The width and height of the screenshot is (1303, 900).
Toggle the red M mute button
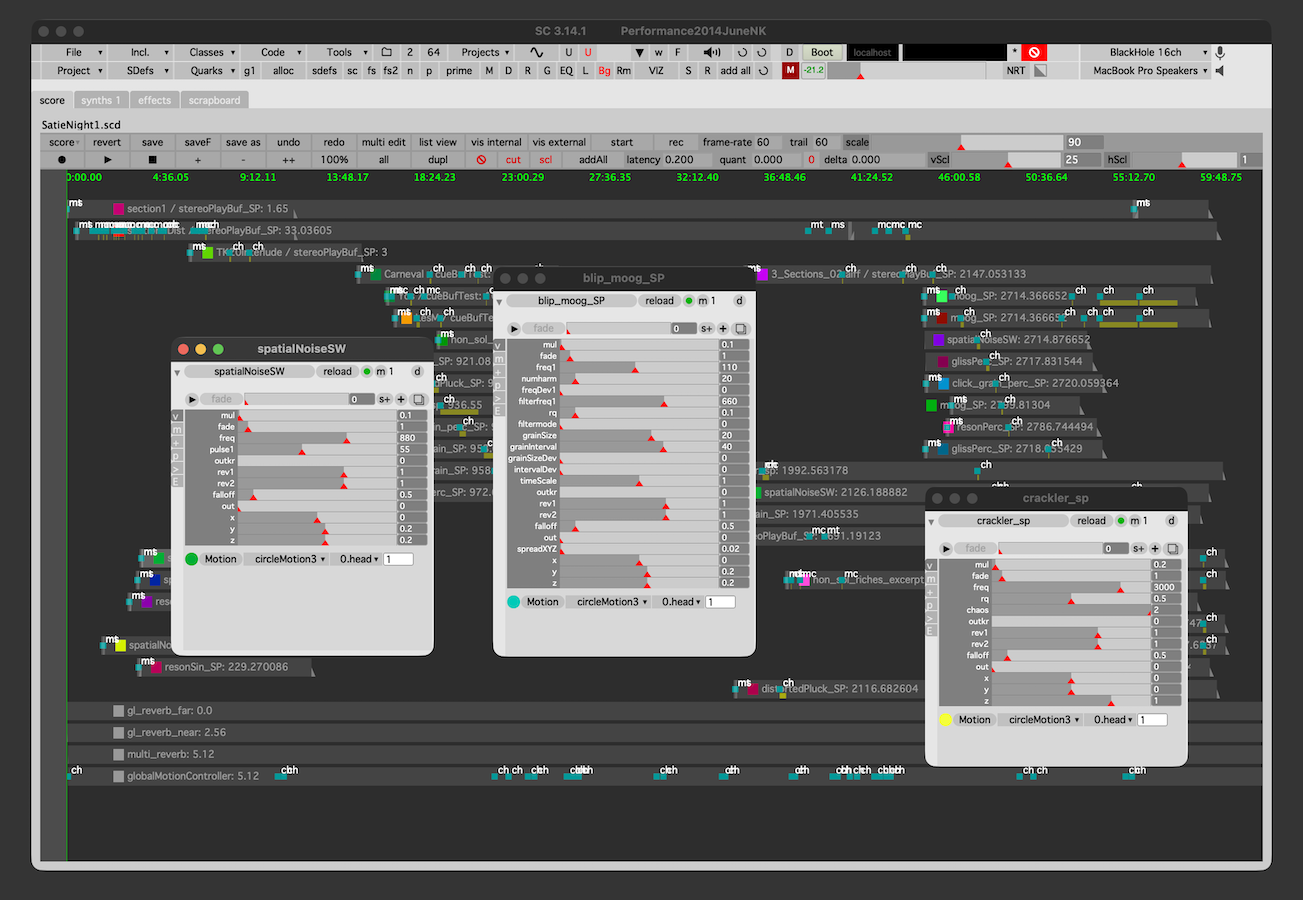click(790, 71)
